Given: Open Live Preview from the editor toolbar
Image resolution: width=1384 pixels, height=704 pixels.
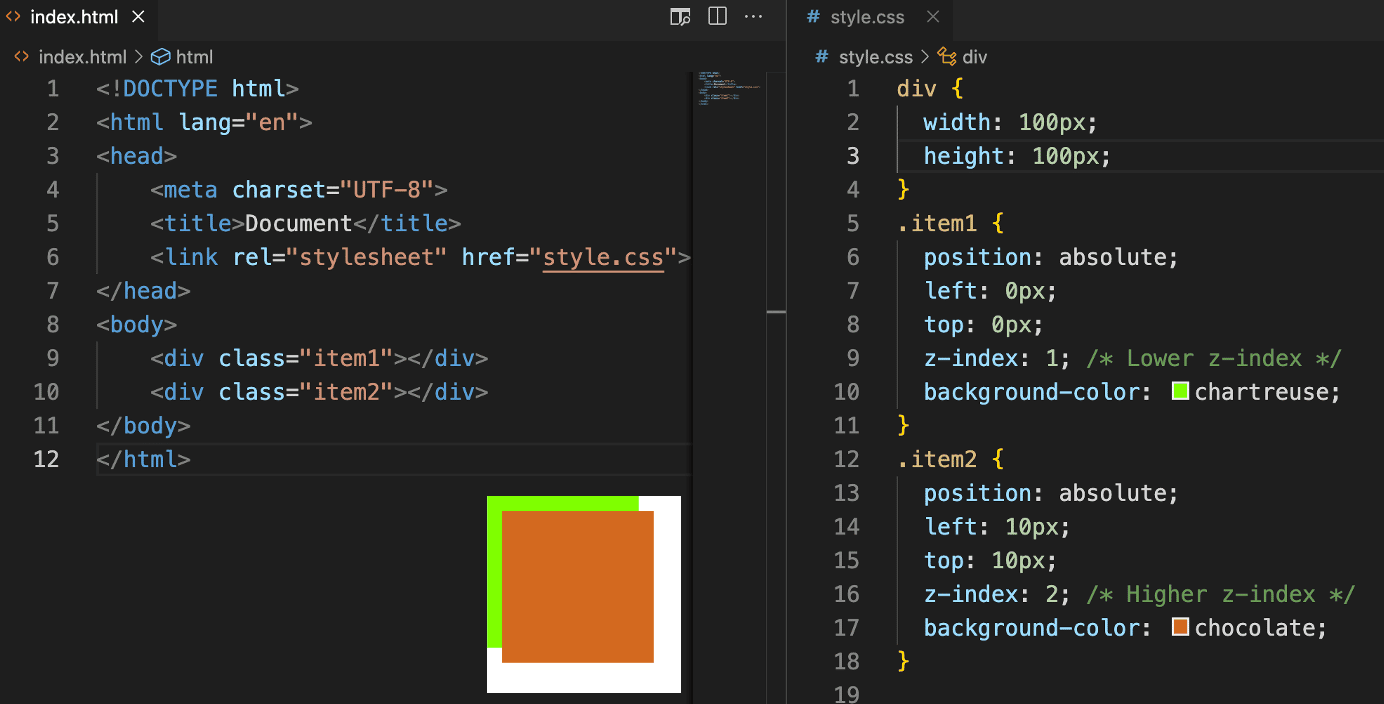Looking at the screenshot, I should point(679,17).
